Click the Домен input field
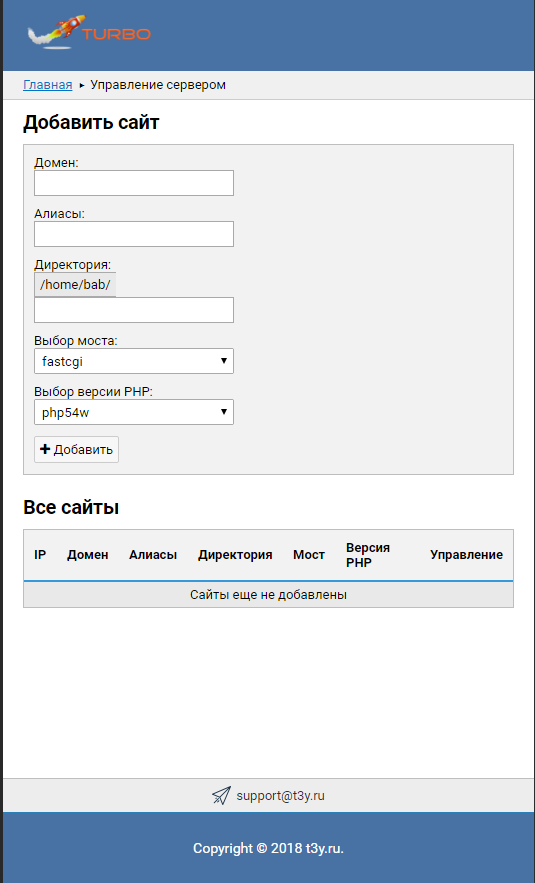 click(x=134, y=183)
